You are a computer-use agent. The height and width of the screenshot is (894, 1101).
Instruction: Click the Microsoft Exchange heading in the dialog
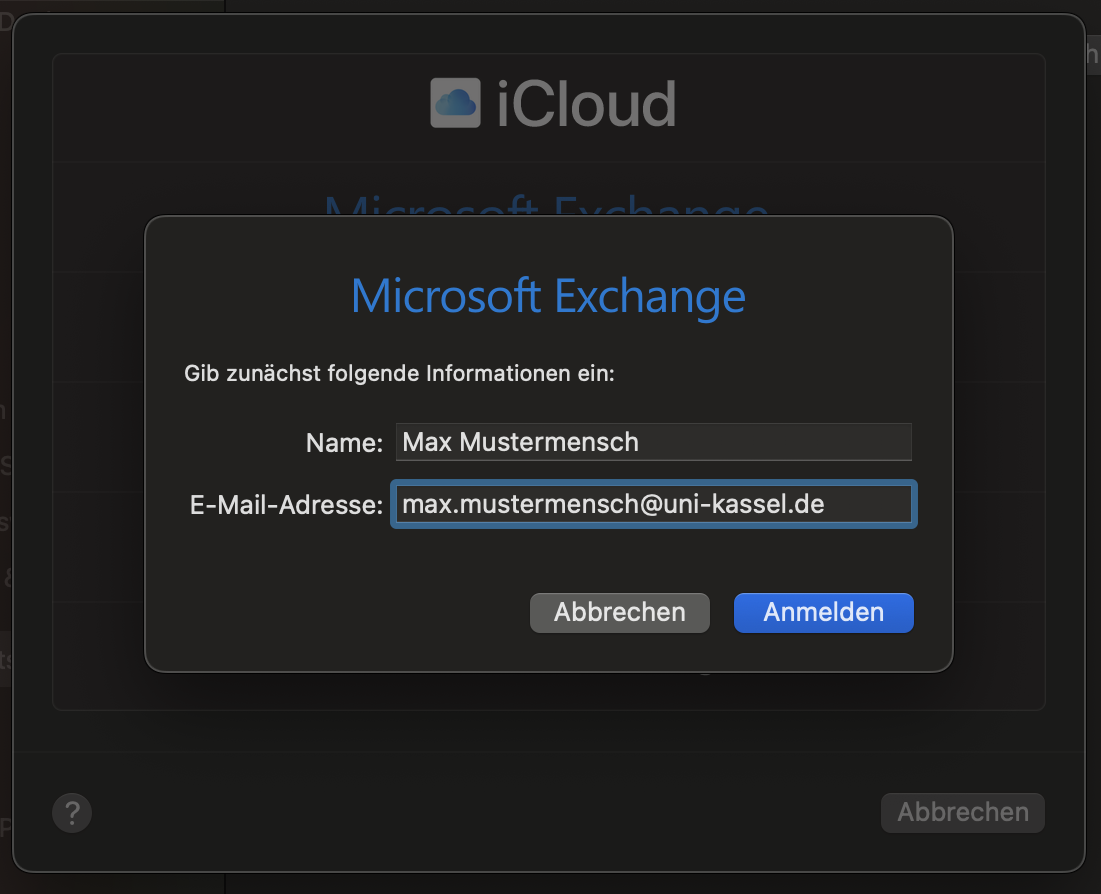click(x=548, y=296)
